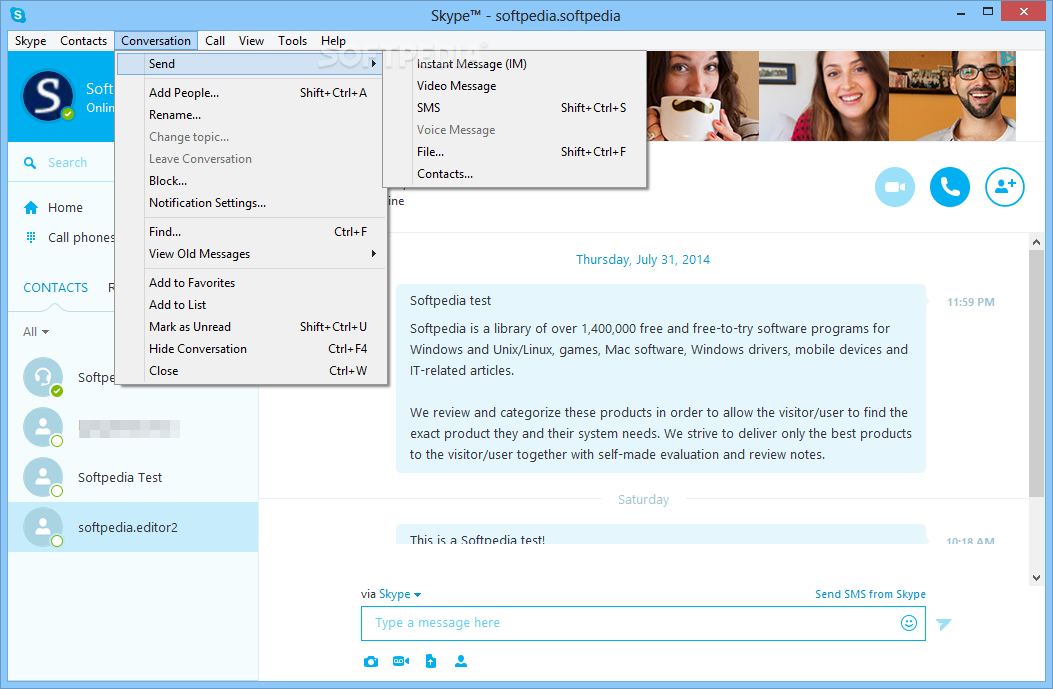This screenshot has height=689, width=1053.
Task: Select Add People... menu entry
Action: coord(252,93)
